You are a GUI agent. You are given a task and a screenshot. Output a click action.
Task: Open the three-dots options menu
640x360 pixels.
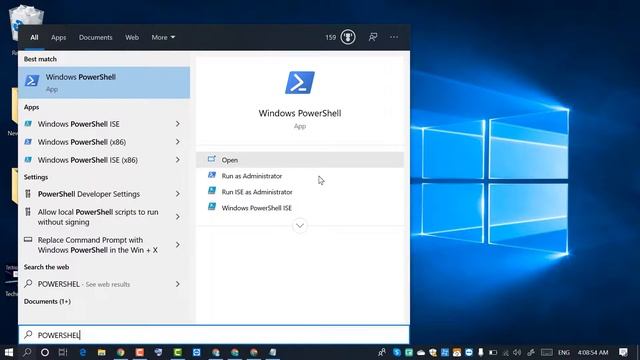click(393, 37)
